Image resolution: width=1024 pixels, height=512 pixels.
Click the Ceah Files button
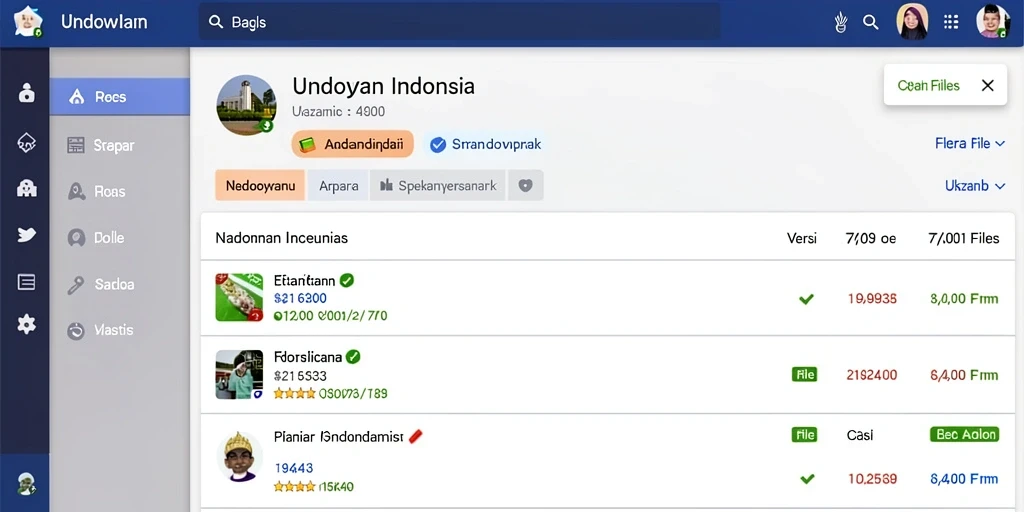[928, 86]
